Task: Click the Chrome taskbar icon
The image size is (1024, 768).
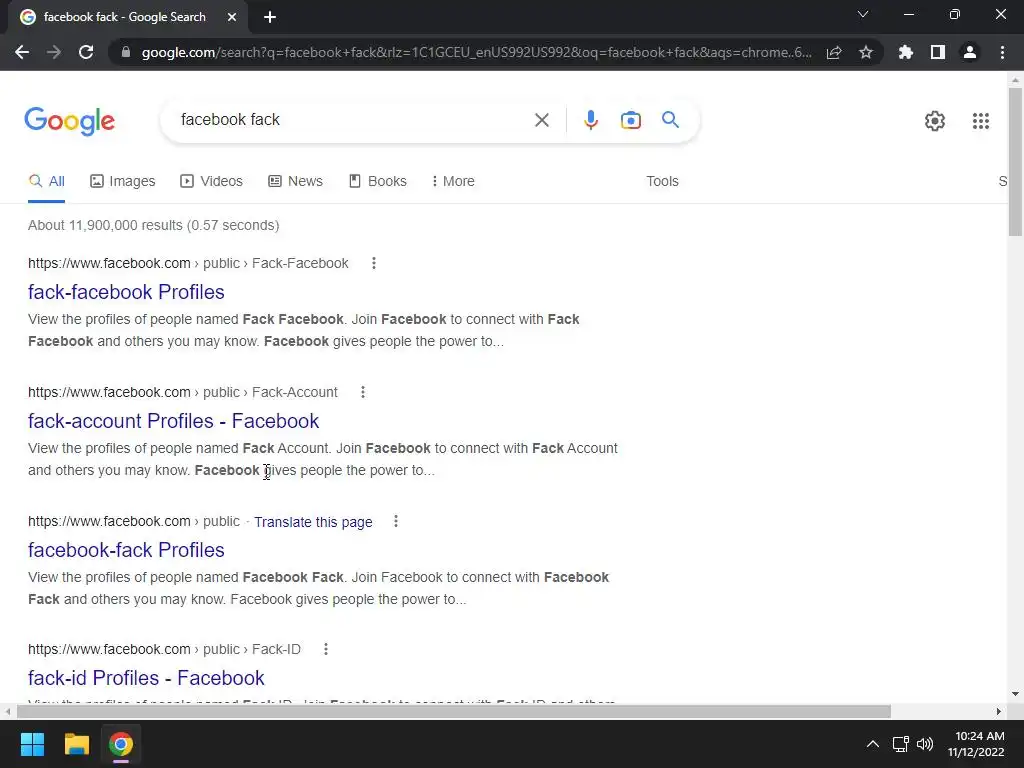Action: click(121, 744)
